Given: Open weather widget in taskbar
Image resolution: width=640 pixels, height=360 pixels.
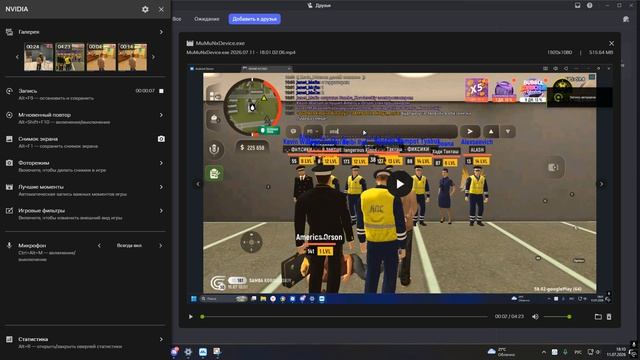Looking at the screenshot, I should point(502,351).
